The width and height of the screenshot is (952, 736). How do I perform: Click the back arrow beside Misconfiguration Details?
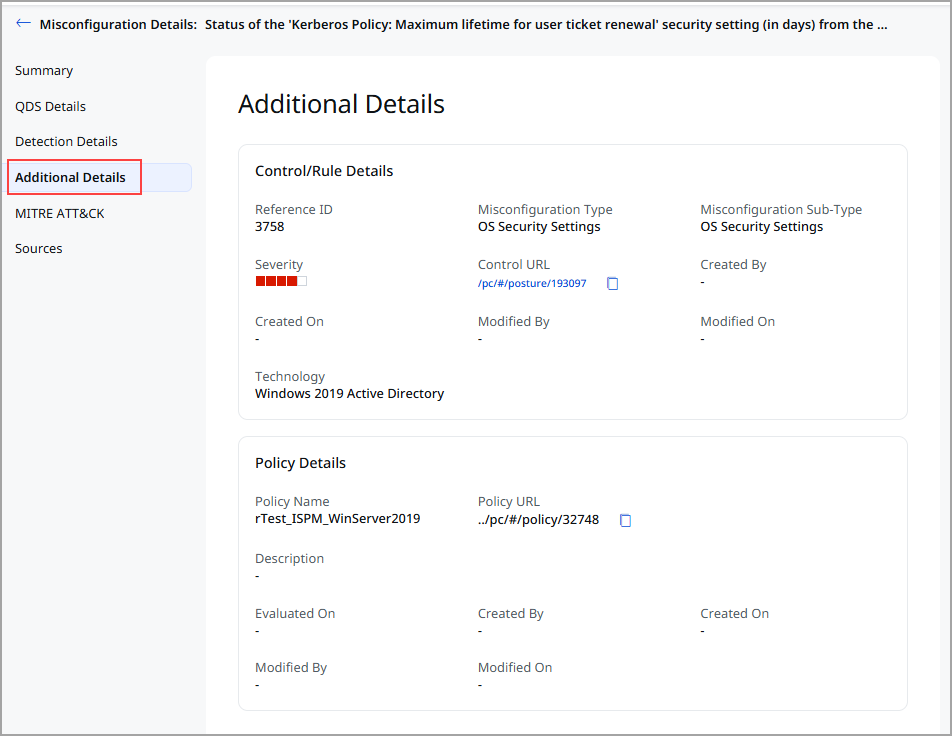tap(23, 24)
